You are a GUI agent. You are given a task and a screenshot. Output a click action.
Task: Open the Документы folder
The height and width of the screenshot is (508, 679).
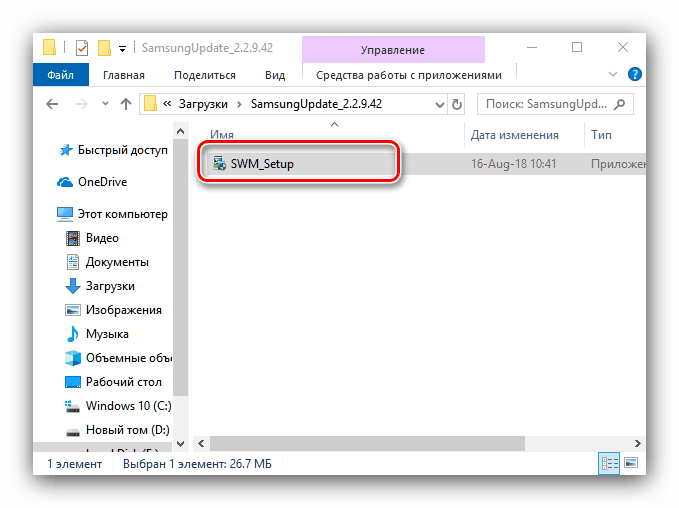[117, 262]
